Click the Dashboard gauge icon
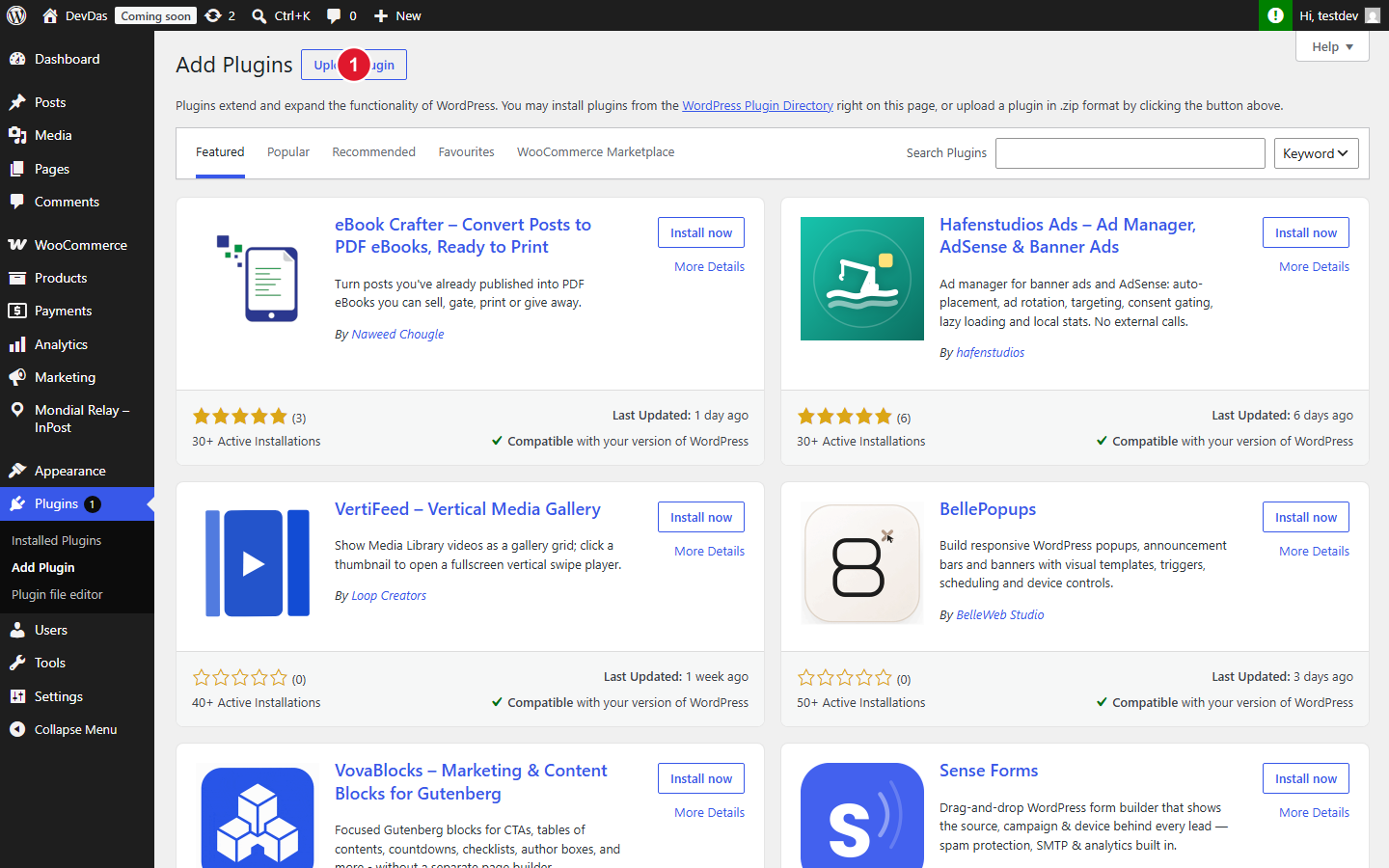This screenshot has height=868, width=1389. coord(17,59)
